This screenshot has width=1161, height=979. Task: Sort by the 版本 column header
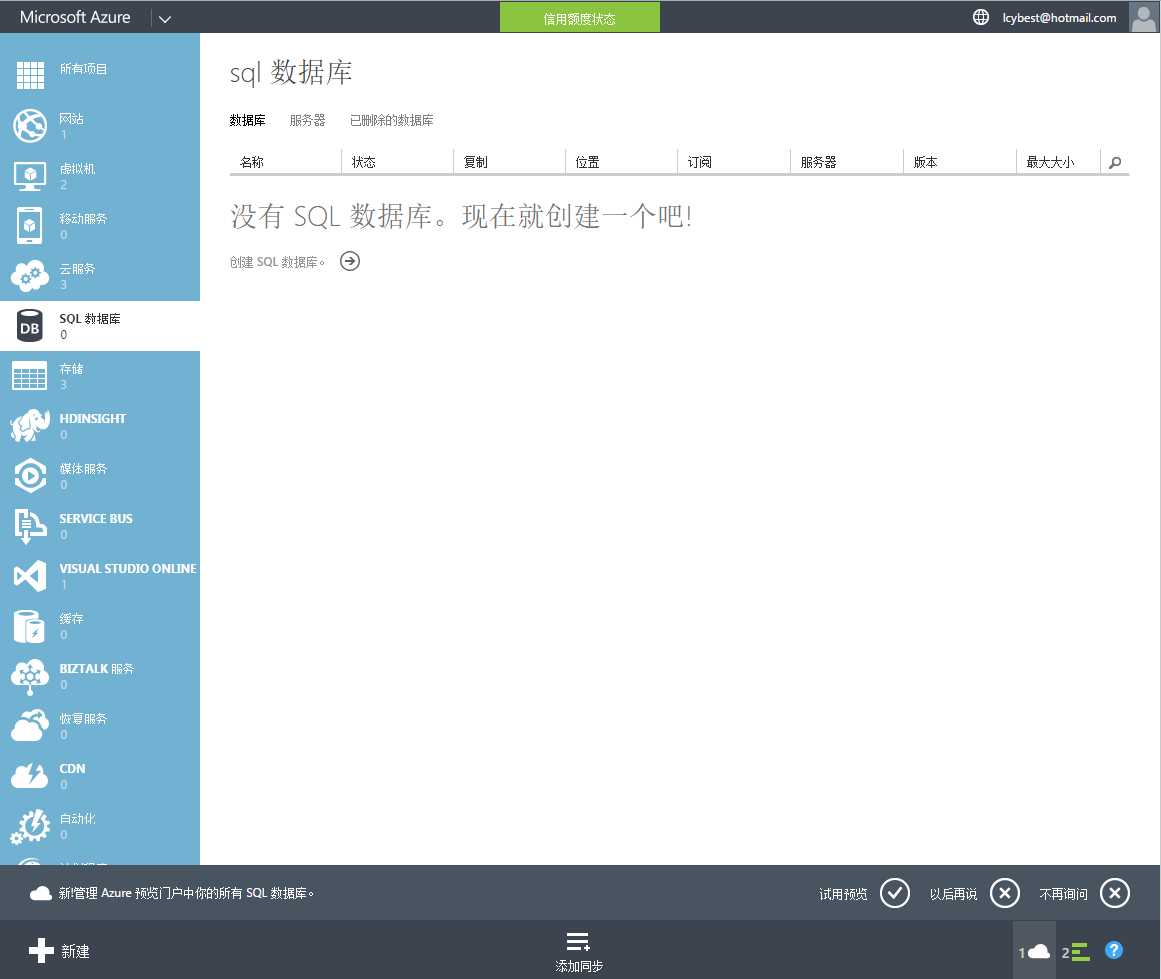point(926,162)
